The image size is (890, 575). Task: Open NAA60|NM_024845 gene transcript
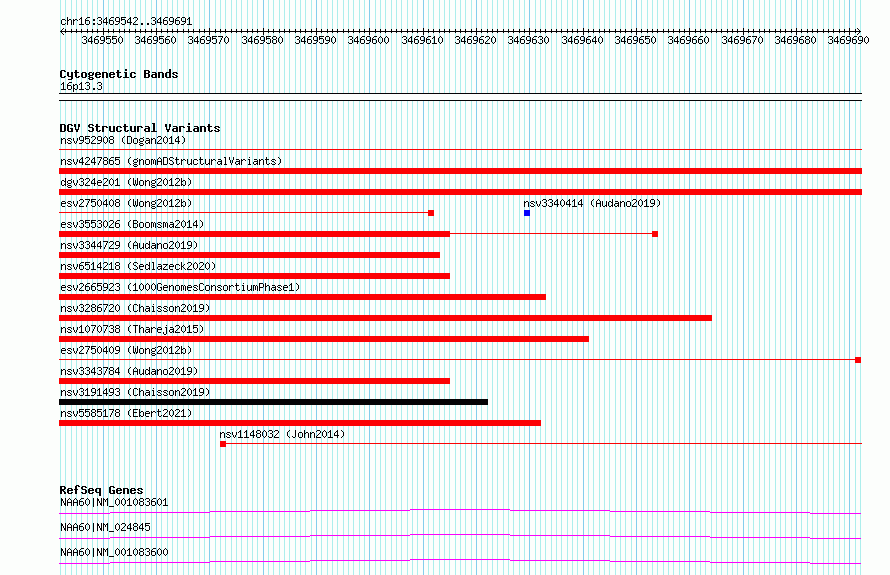point(105,527)
